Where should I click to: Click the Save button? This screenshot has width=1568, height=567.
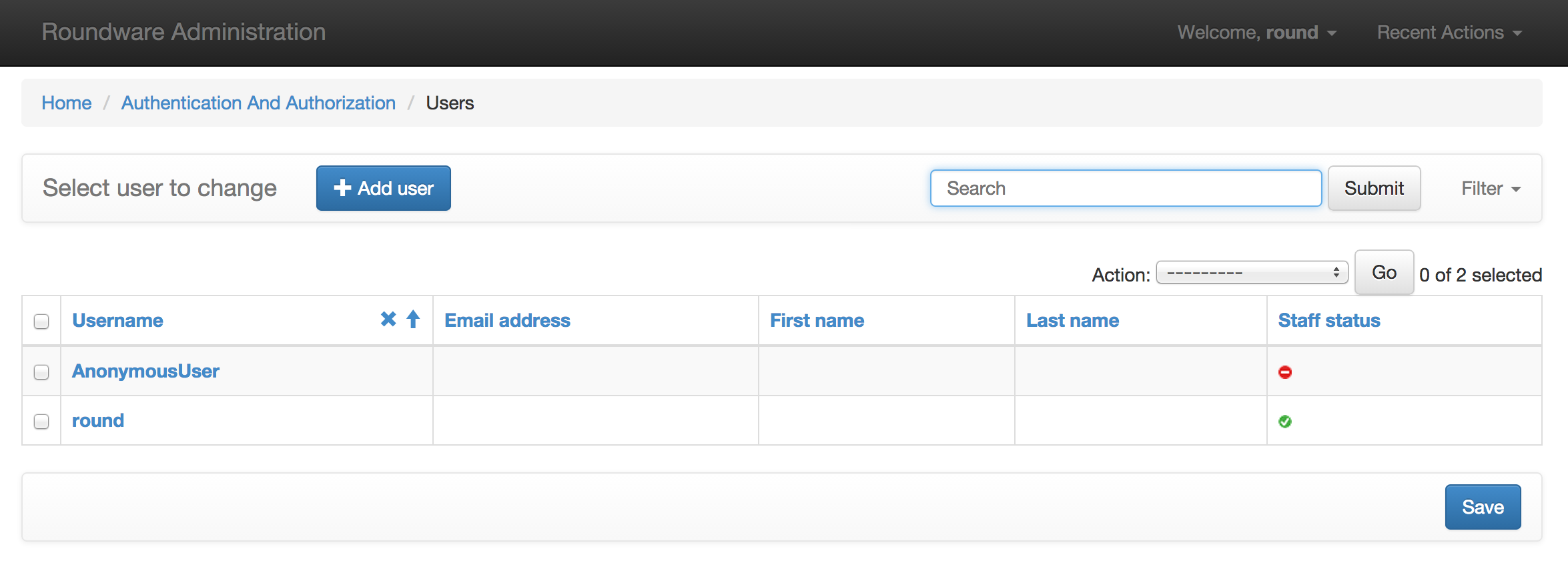pyautogui.click(x=1483, y=507)
